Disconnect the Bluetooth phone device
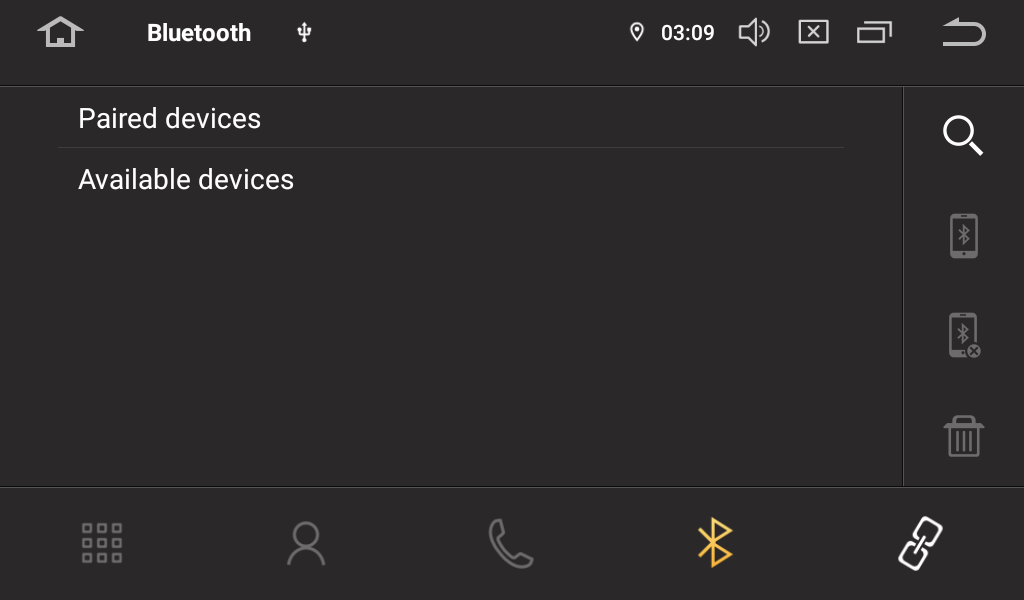The image size is (1024, 600). [963, 336]
